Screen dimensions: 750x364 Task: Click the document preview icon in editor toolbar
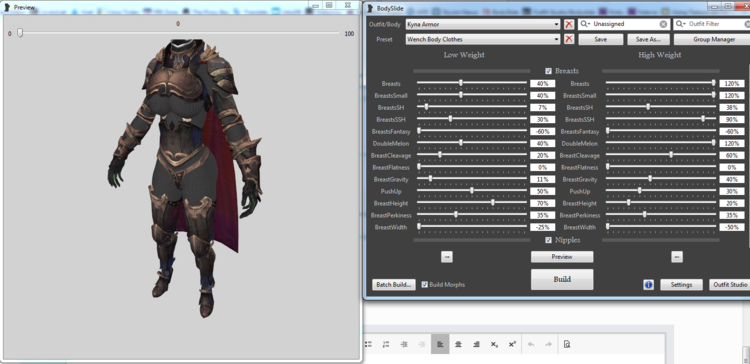click(x=567, y=344)
